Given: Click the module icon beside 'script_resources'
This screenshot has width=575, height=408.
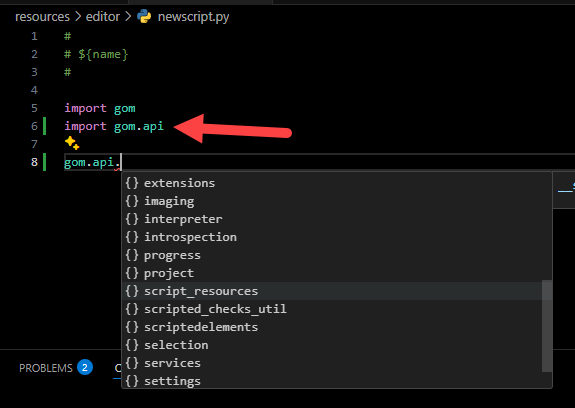Looking at the screenshot, I should (x=132, y=291).
